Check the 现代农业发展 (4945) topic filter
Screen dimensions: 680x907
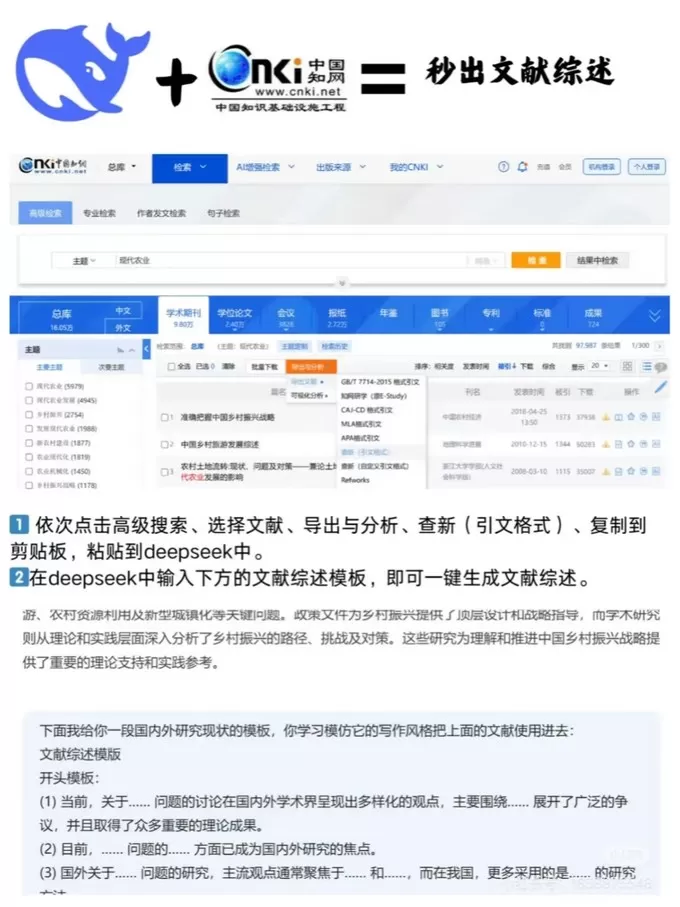tap(29, 400)
